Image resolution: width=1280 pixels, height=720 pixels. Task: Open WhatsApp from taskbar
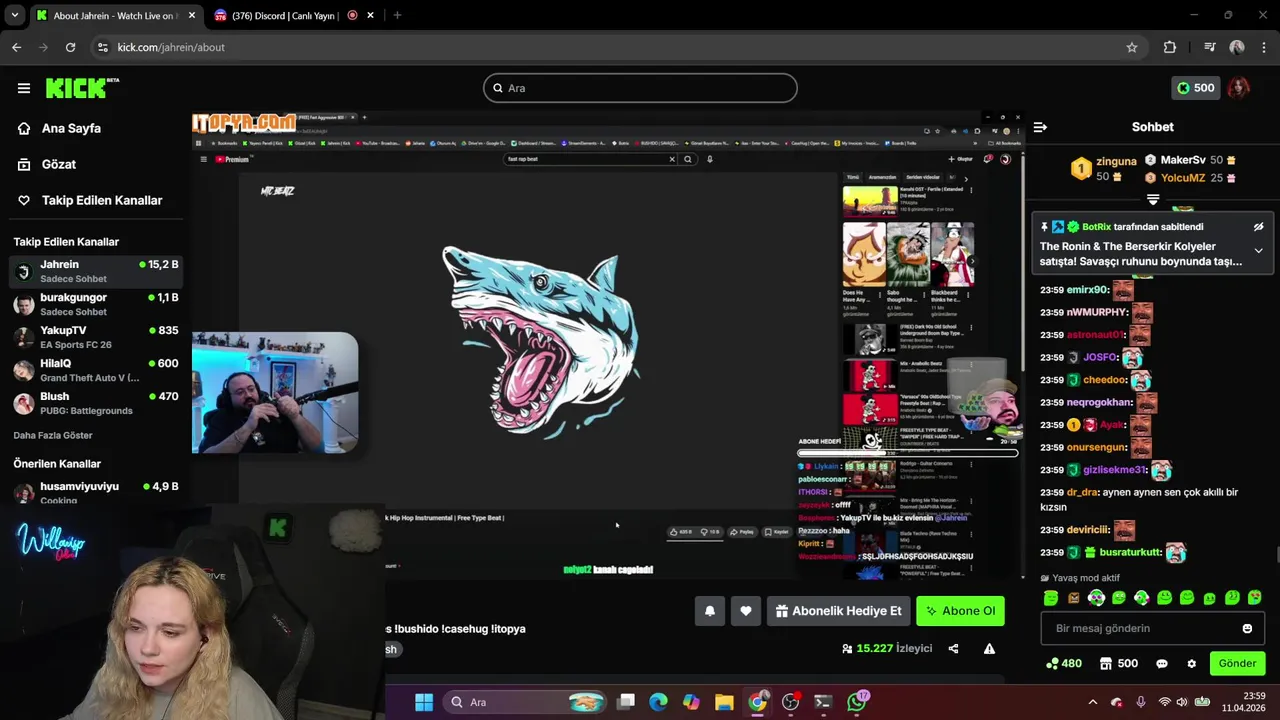pos(857,702)
